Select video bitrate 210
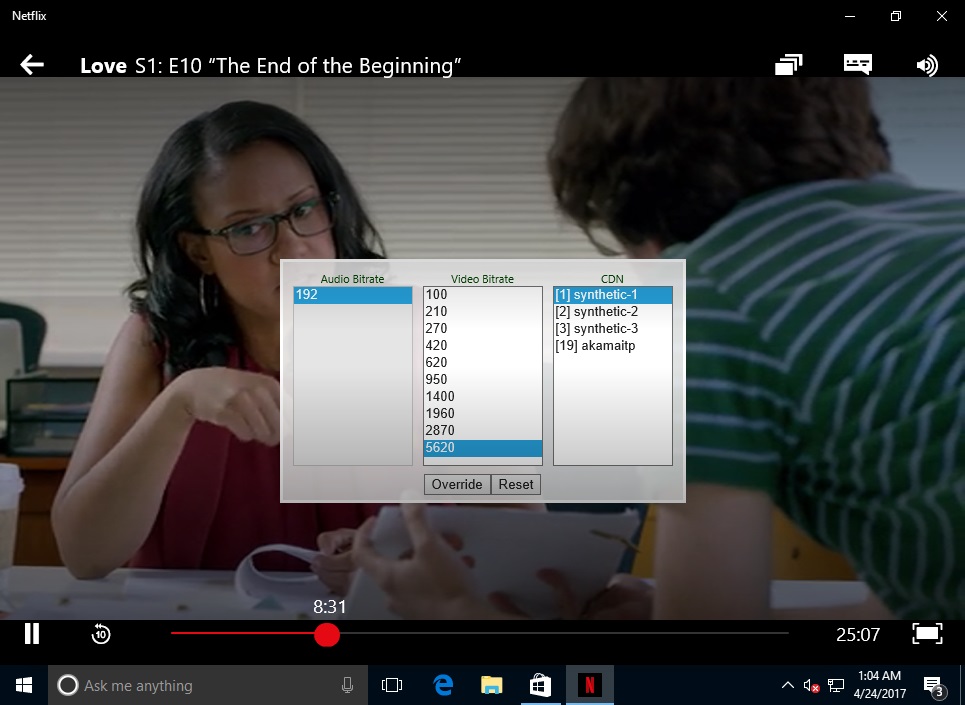Viewport: 965px width, 705px height. 482,311
